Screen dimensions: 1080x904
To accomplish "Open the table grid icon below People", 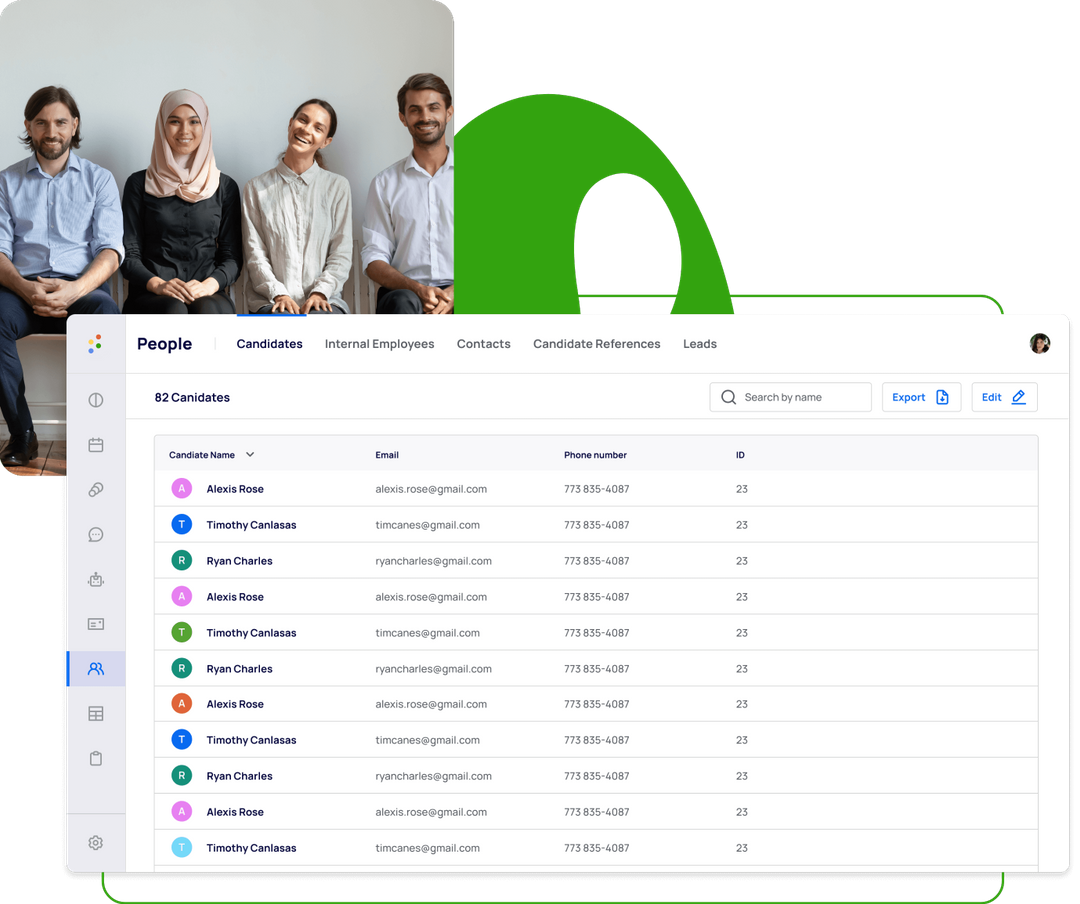I will 95,713.
